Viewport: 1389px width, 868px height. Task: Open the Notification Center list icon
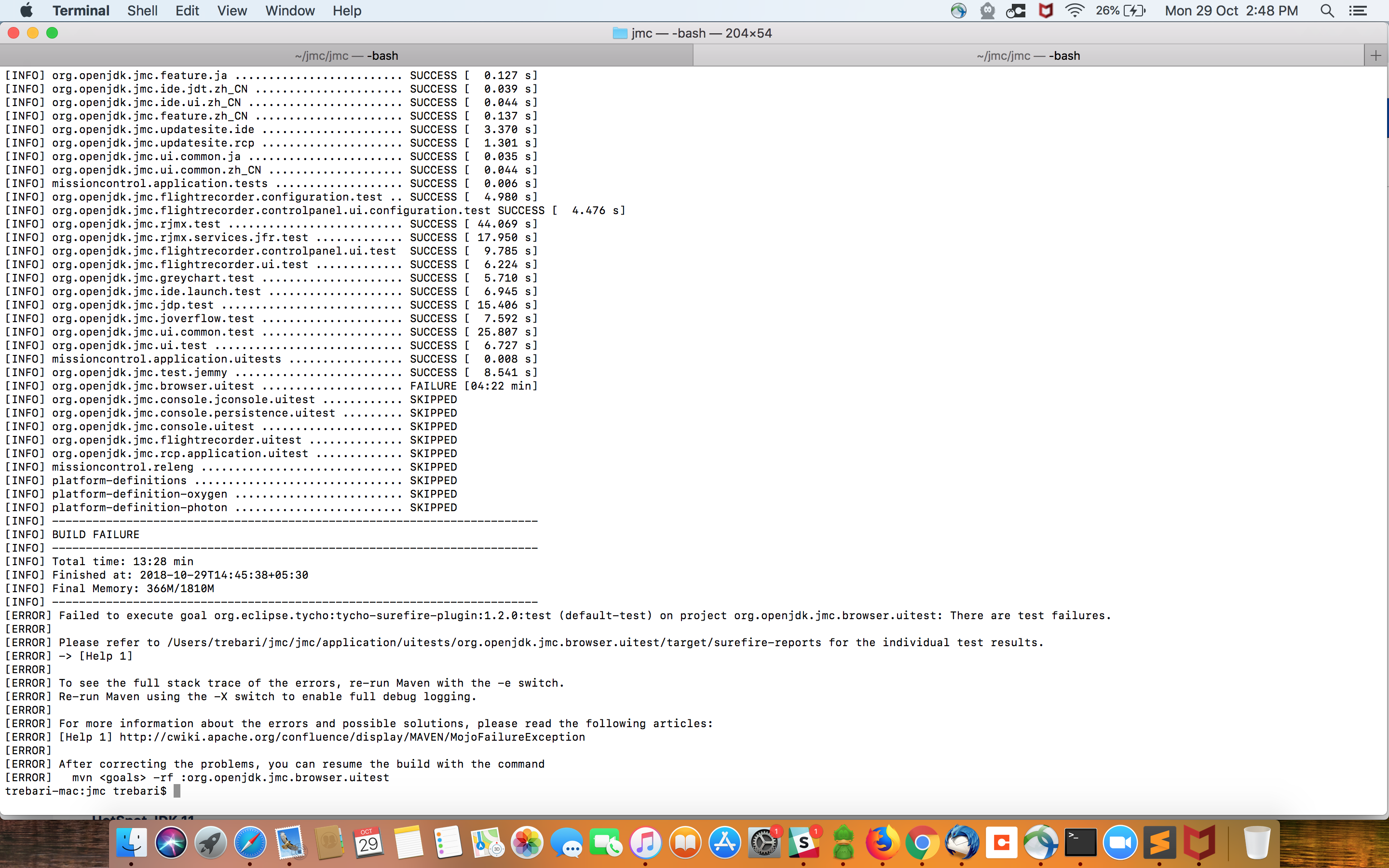(x=1358, y=11)
